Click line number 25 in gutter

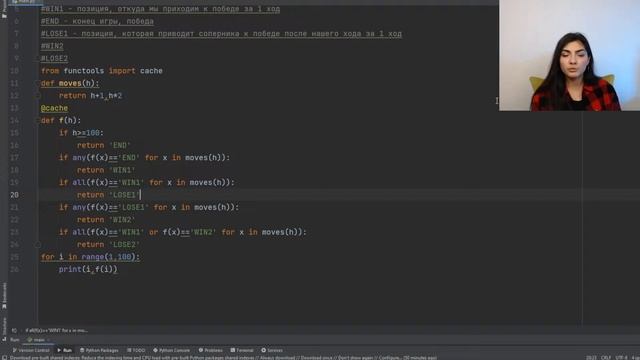pos(15,257)
